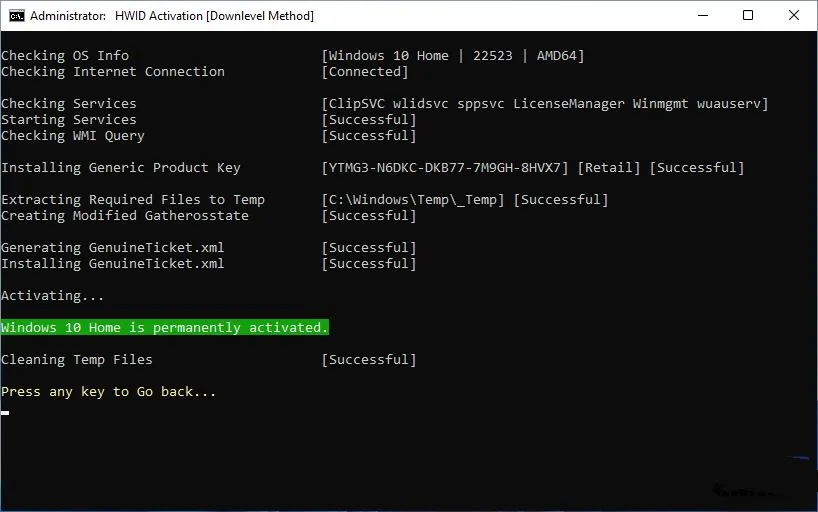The image size is (818, 512).
Task: Click "Installing GenuineTicket.xml" line label
Action: point(113,264)
